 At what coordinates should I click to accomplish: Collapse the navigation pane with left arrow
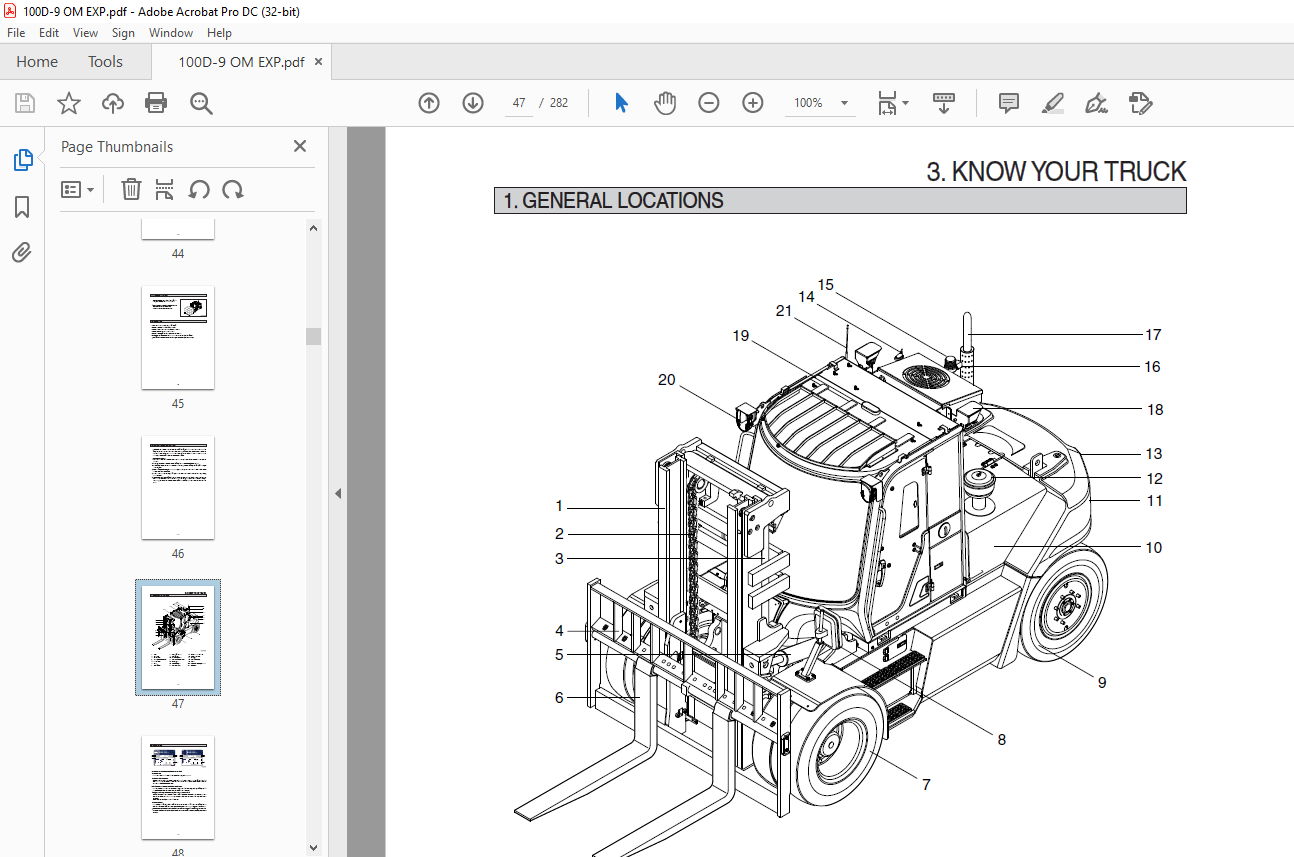[338, 493]
